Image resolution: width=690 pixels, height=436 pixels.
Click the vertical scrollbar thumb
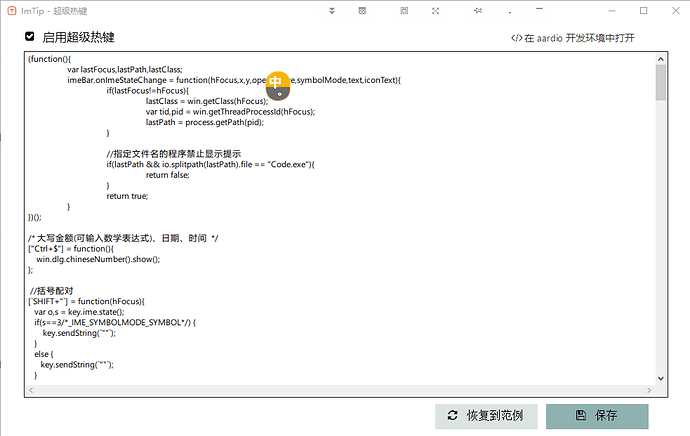(x=661, y=83)
